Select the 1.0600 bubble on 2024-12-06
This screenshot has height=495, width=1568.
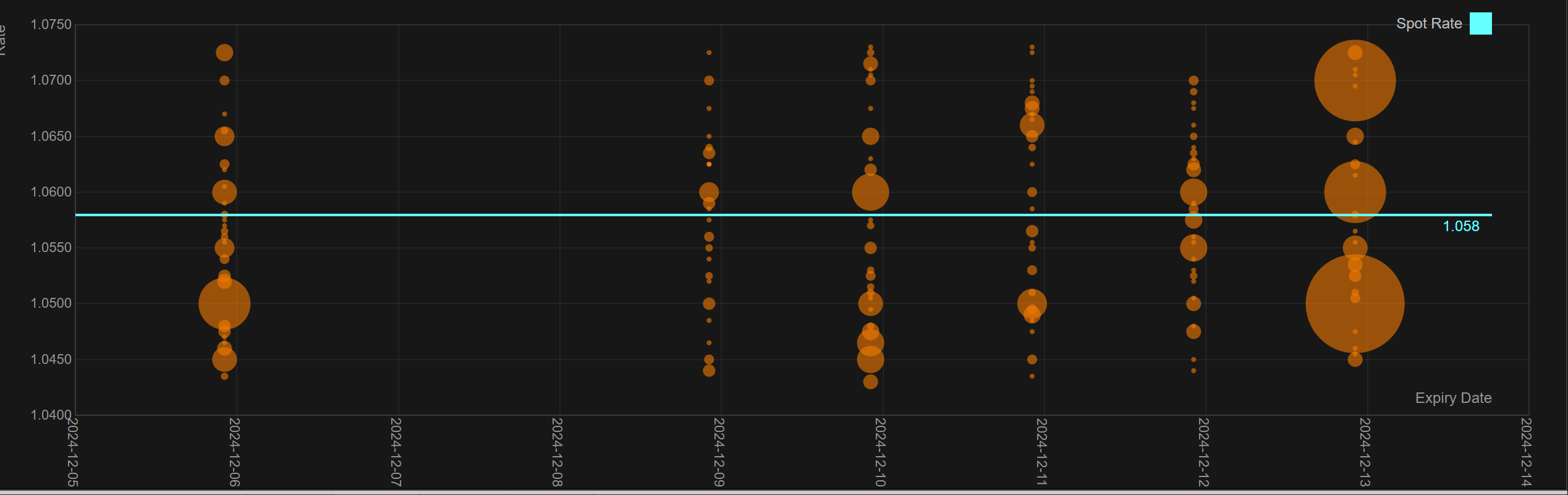tap(224, 192)
